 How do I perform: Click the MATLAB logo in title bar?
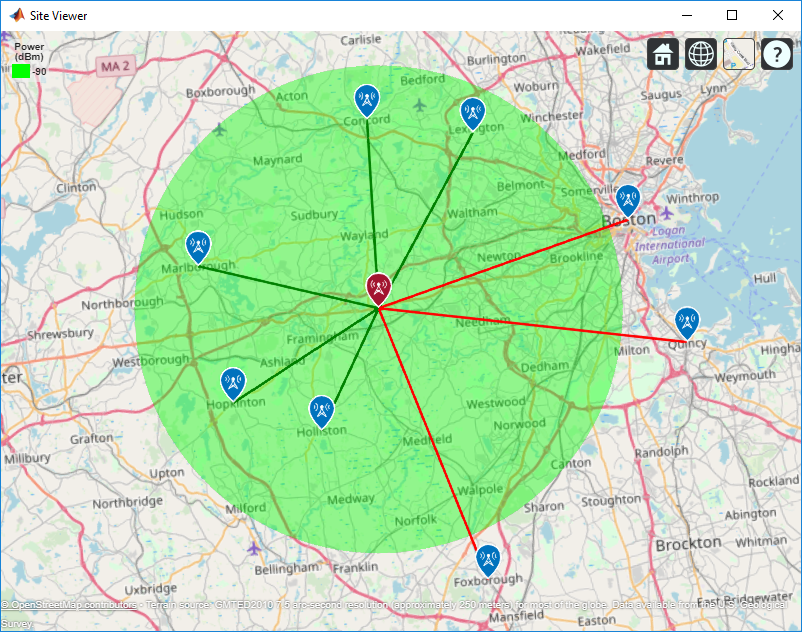[17, 15]
